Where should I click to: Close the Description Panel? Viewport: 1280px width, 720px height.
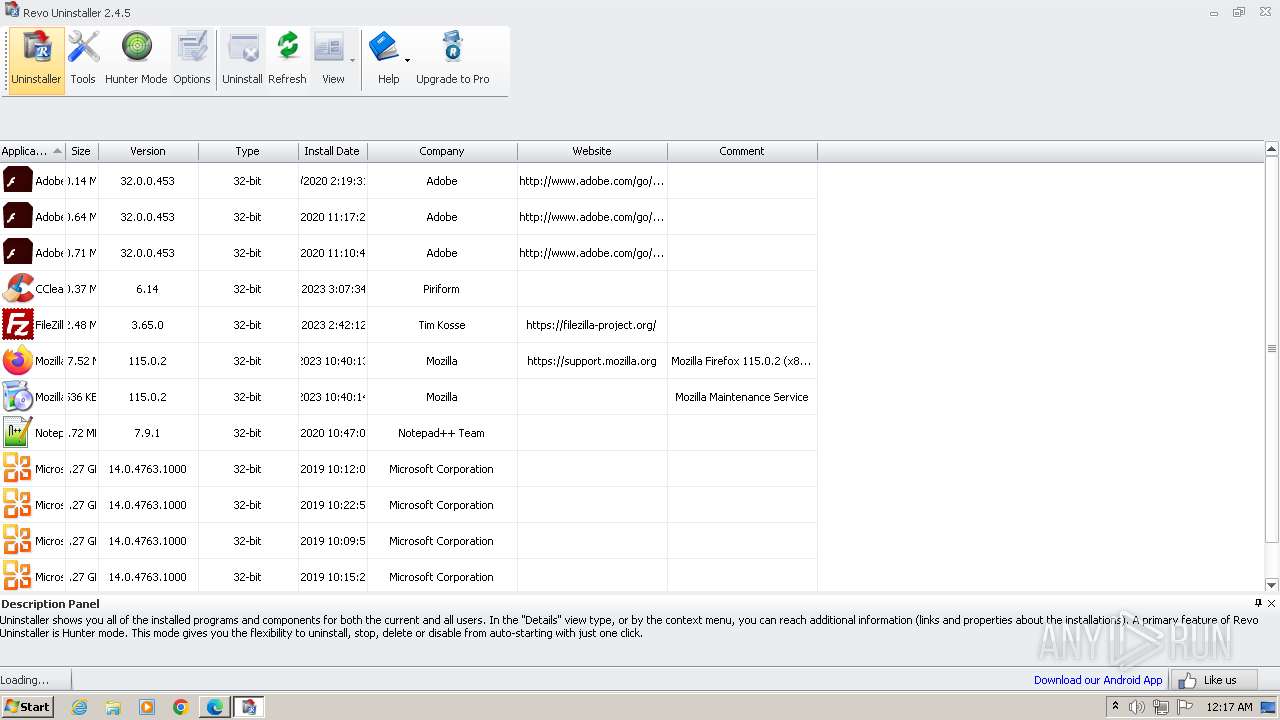click(1272, 603)
